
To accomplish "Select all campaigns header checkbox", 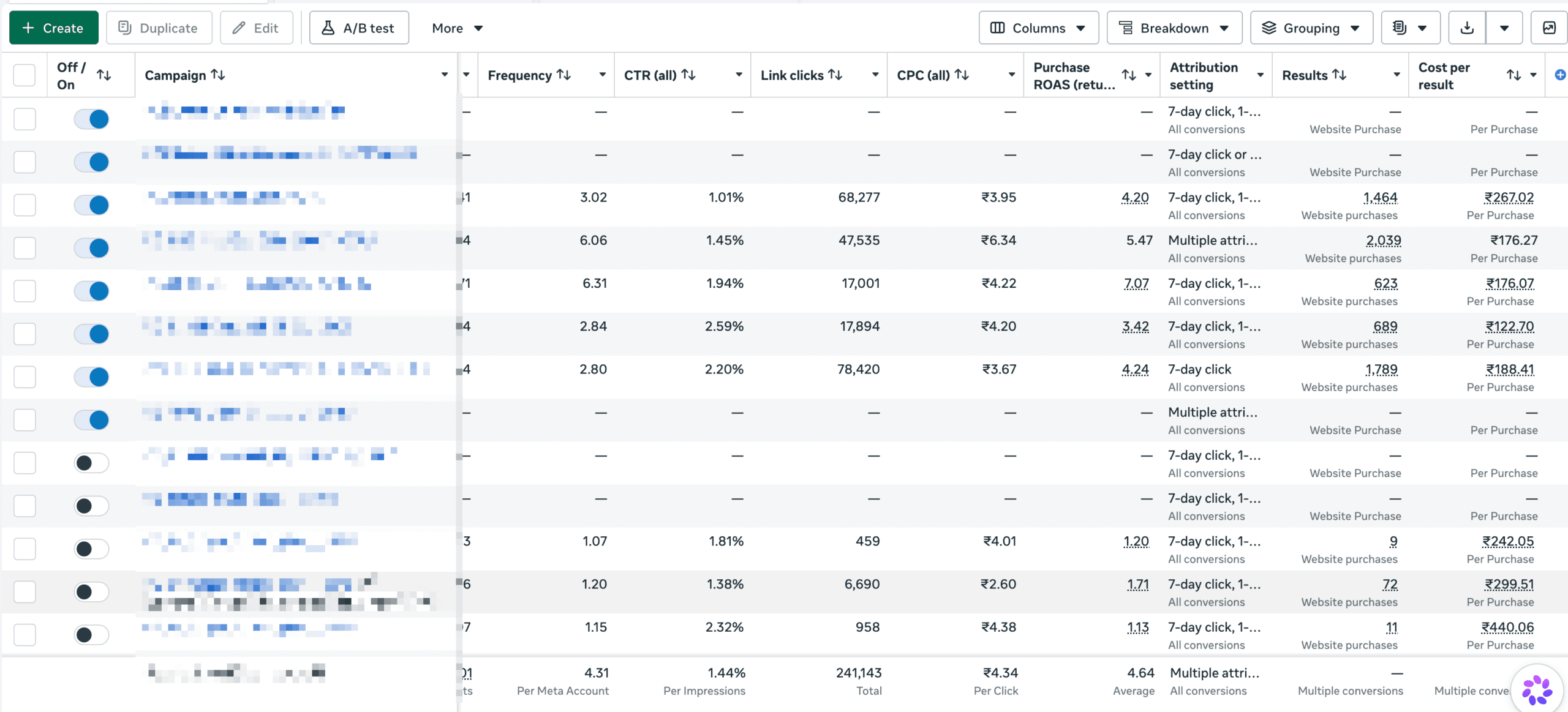I will [x=24, y=75].
